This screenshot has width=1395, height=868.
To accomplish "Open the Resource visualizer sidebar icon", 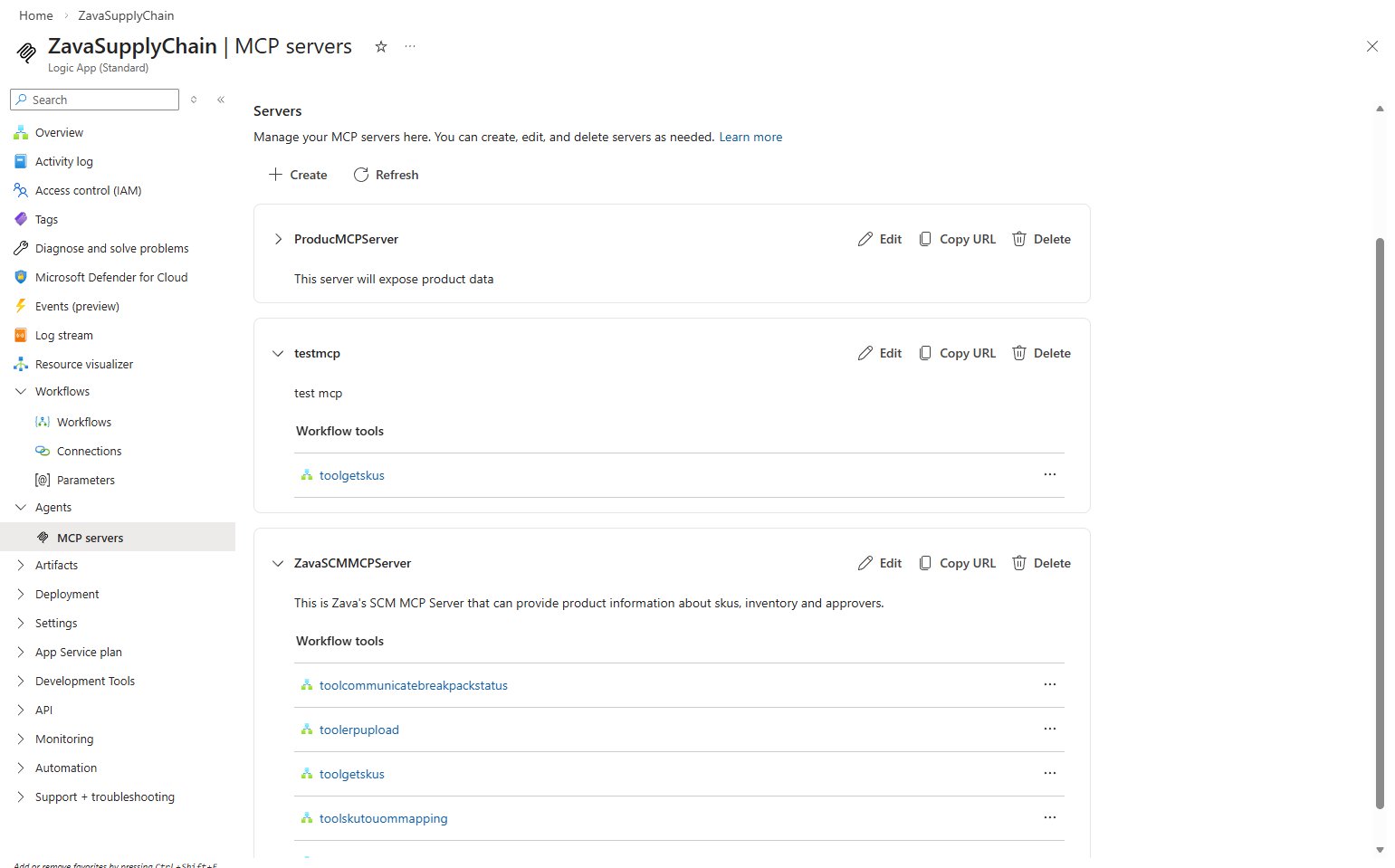I will click(x=21, y=364).
